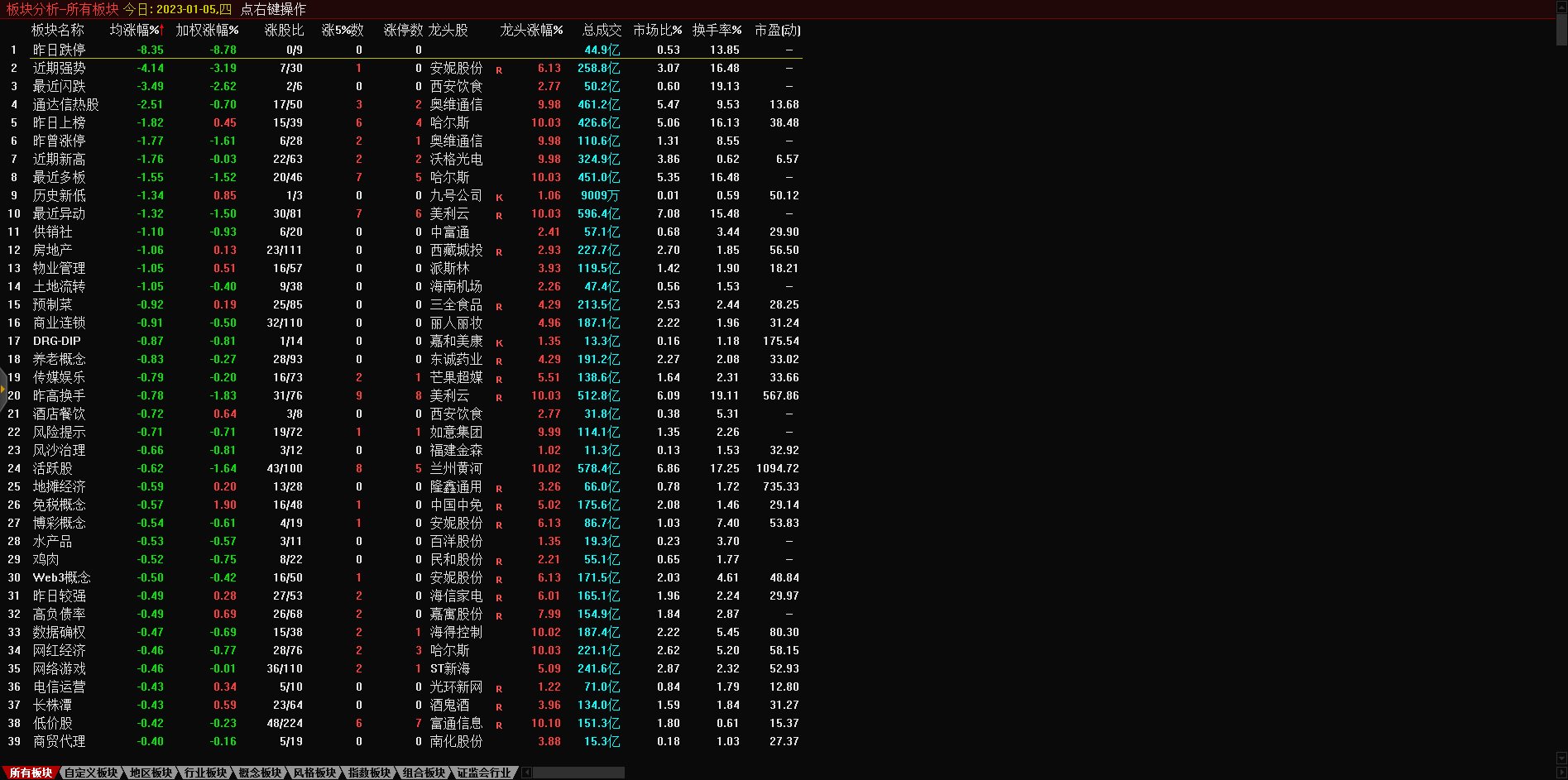1568x780 pixels.
Task: Switch to the 行业板块 tab
Action: (x=205, y=773)
